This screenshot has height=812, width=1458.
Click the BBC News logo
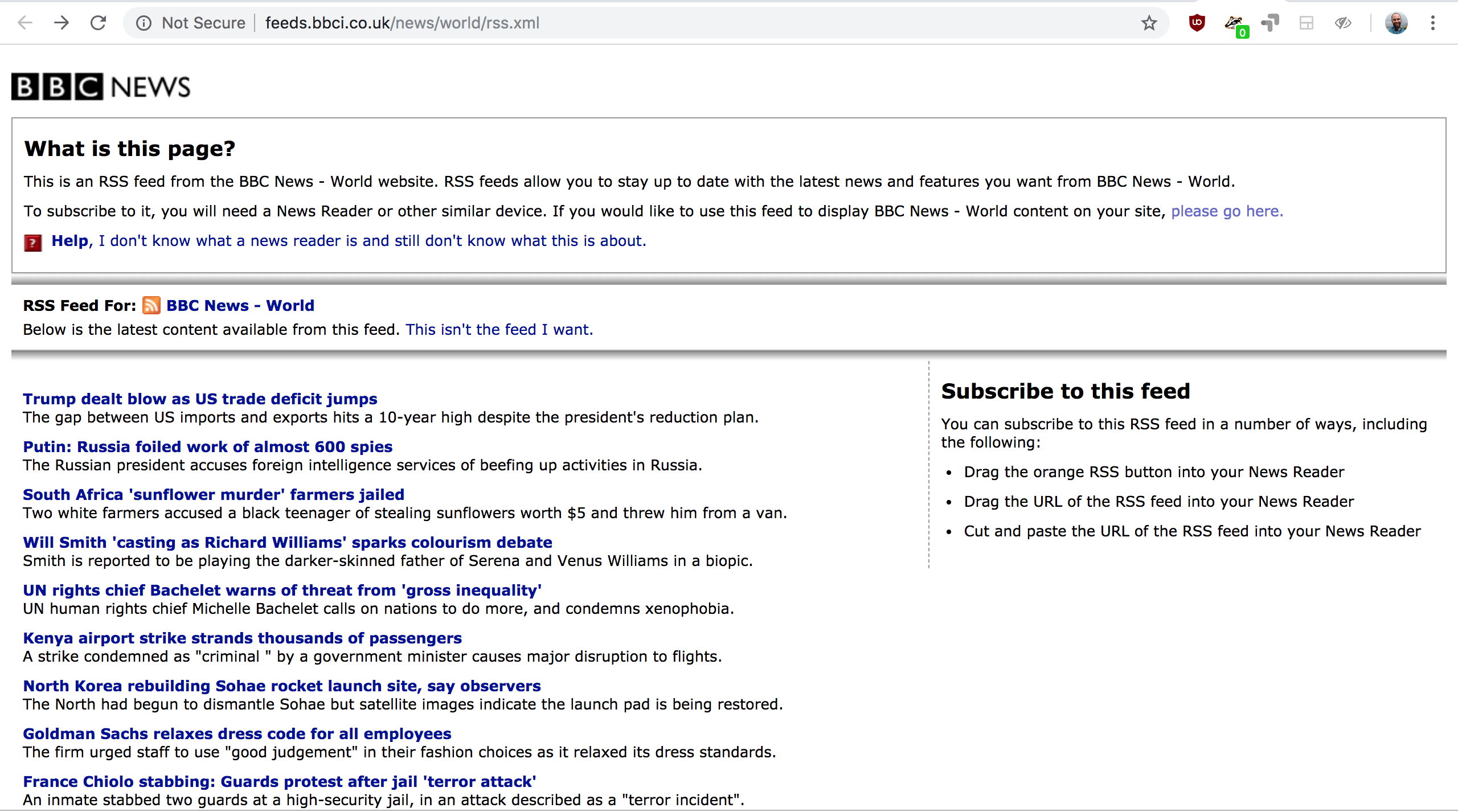coord(101,87)
